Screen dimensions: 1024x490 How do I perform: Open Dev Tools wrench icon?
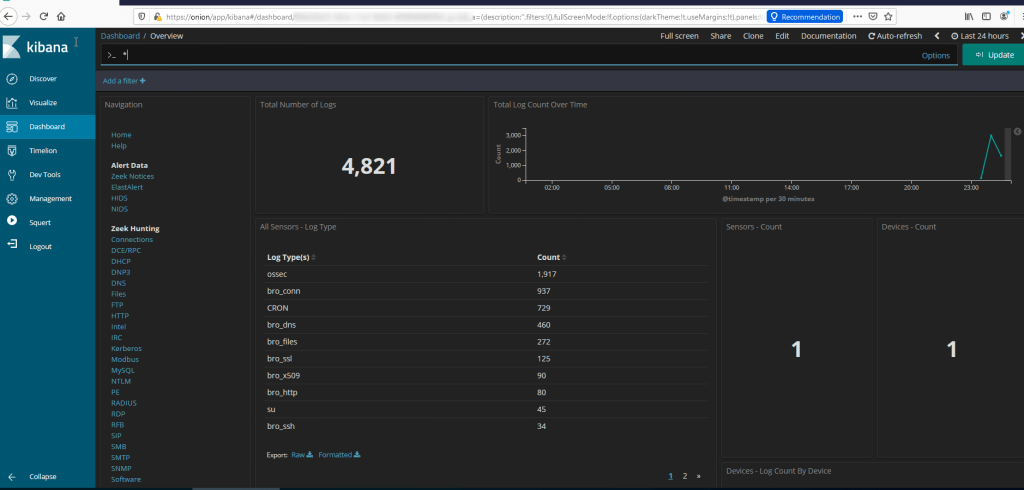click(x=12, y=174)
